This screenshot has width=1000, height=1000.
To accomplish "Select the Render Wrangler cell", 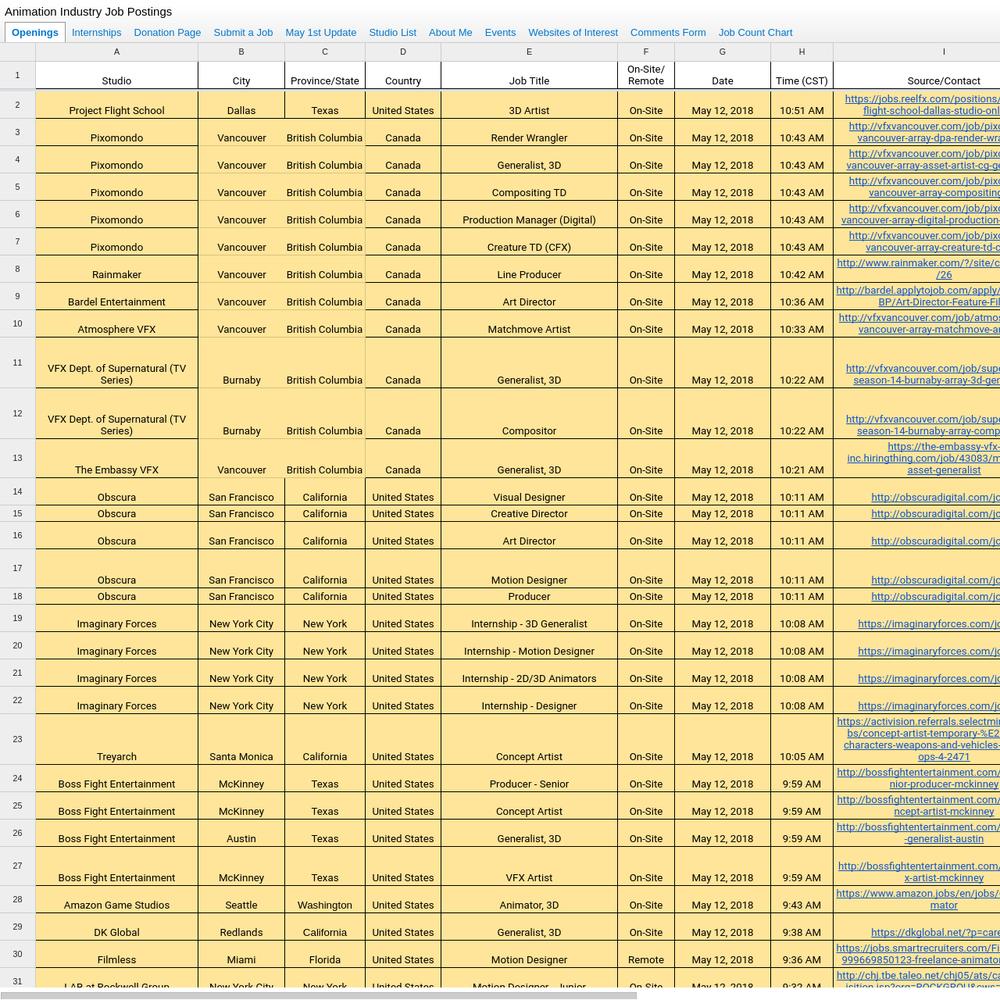I will coord(529,132).
